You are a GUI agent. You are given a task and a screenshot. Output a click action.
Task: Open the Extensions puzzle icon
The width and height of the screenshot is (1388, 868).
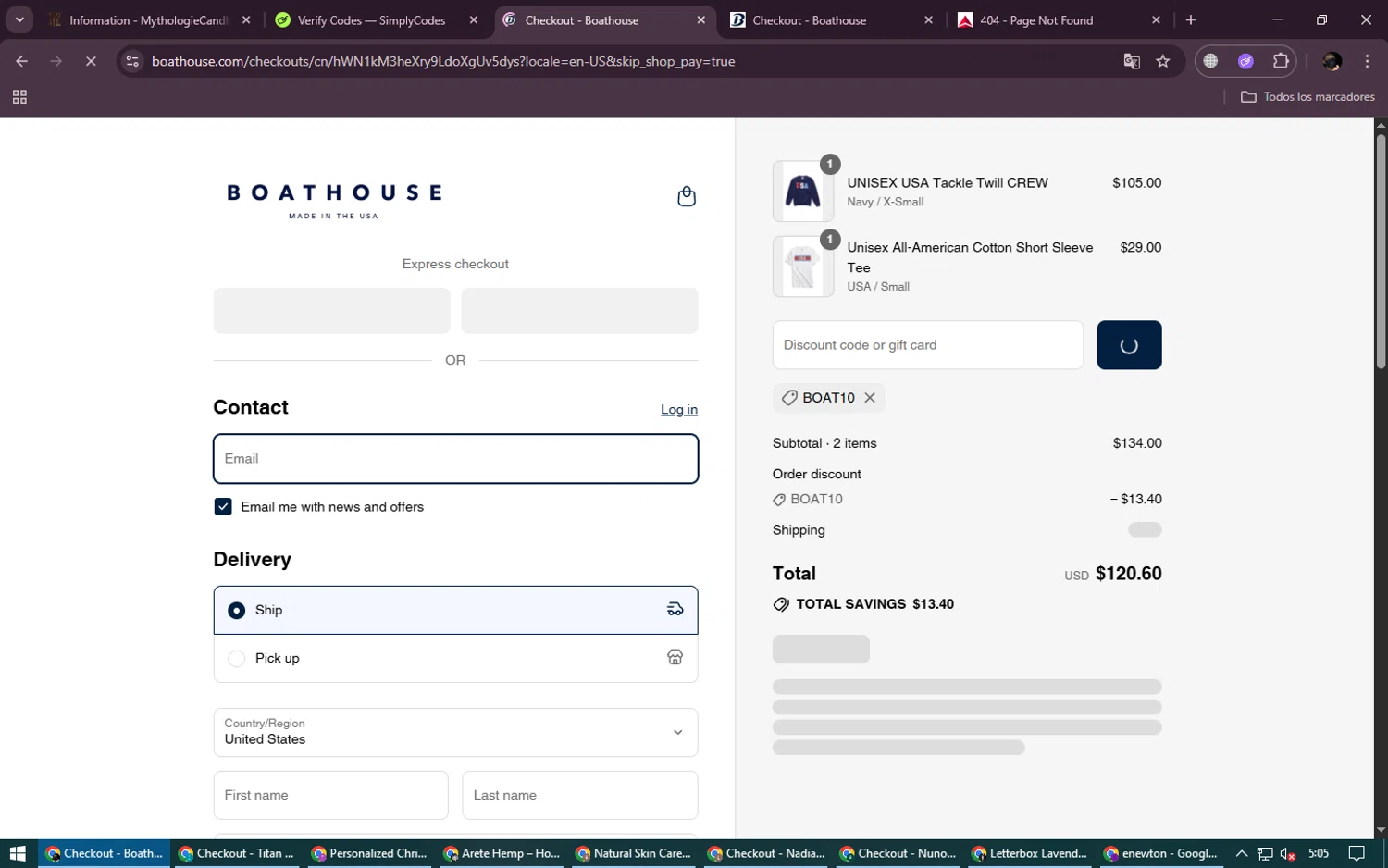1281,61
